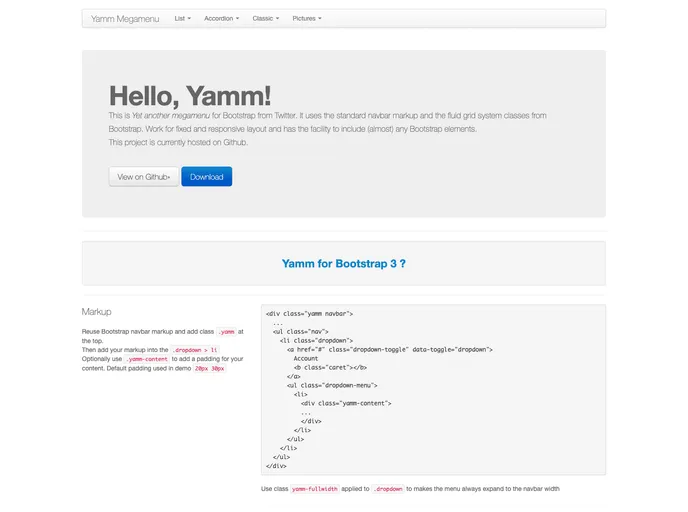Click the blue Download button

(x=207, y=177)
